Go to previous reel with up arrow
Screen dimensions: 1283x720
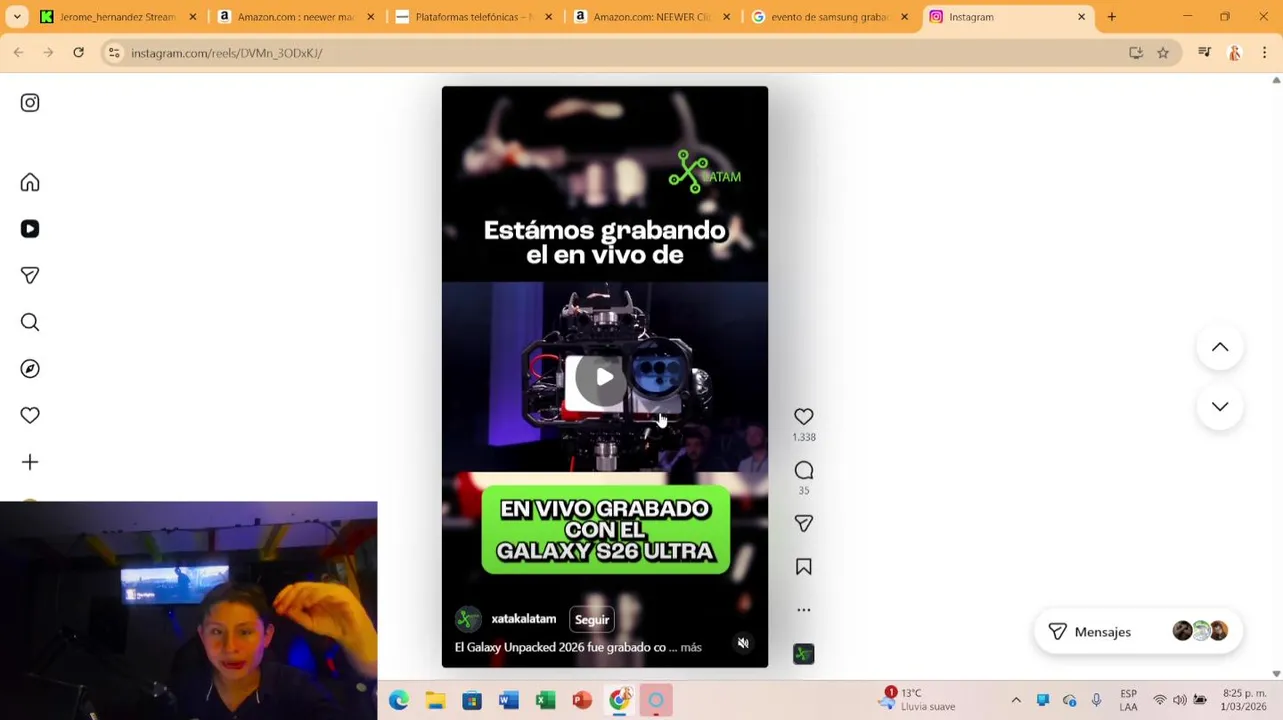click(x=1220, y=347)
